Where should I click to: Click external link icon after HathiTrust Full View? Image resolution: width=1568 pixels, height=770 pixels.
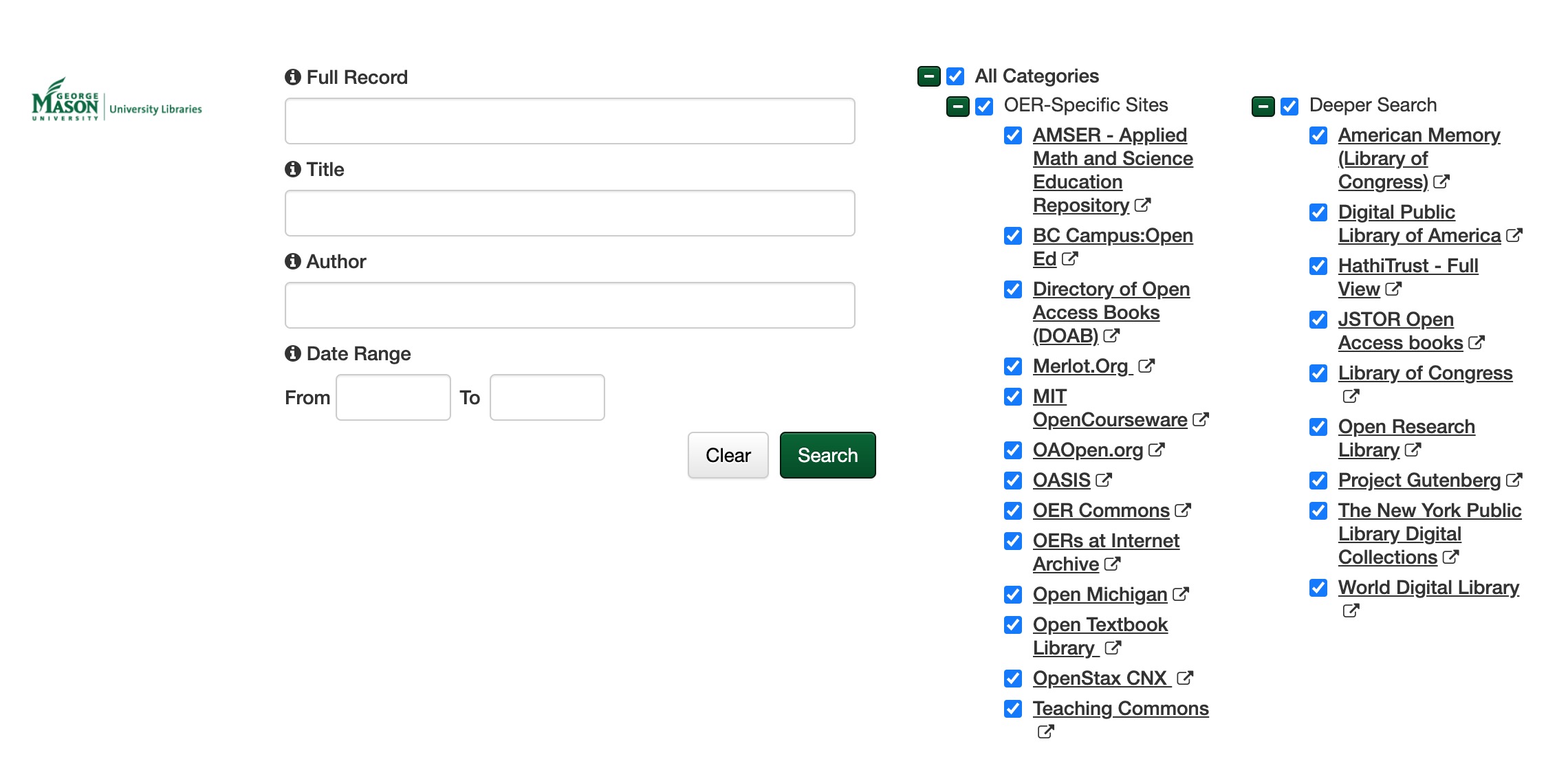click(x=1393, y=289)
